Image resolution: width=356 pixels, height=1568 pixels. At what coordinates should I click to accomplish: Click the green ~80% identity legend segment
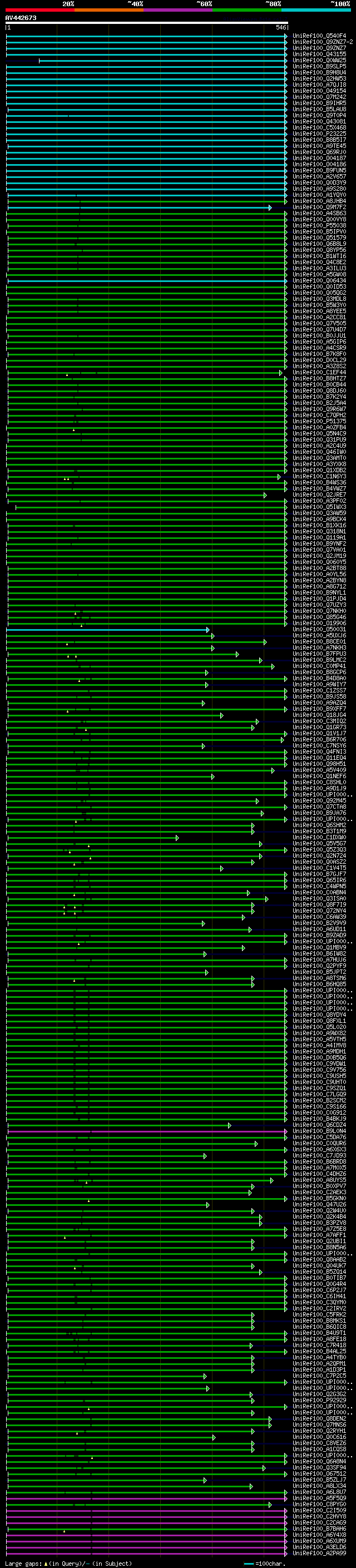tap(247, 10)
